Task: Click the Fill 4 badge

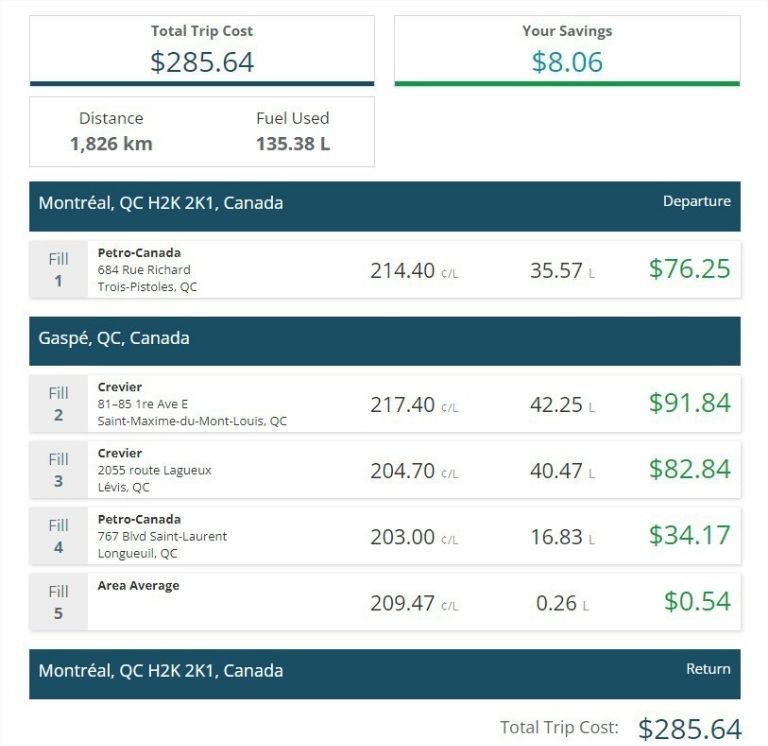Action: (x=58, y=536)
